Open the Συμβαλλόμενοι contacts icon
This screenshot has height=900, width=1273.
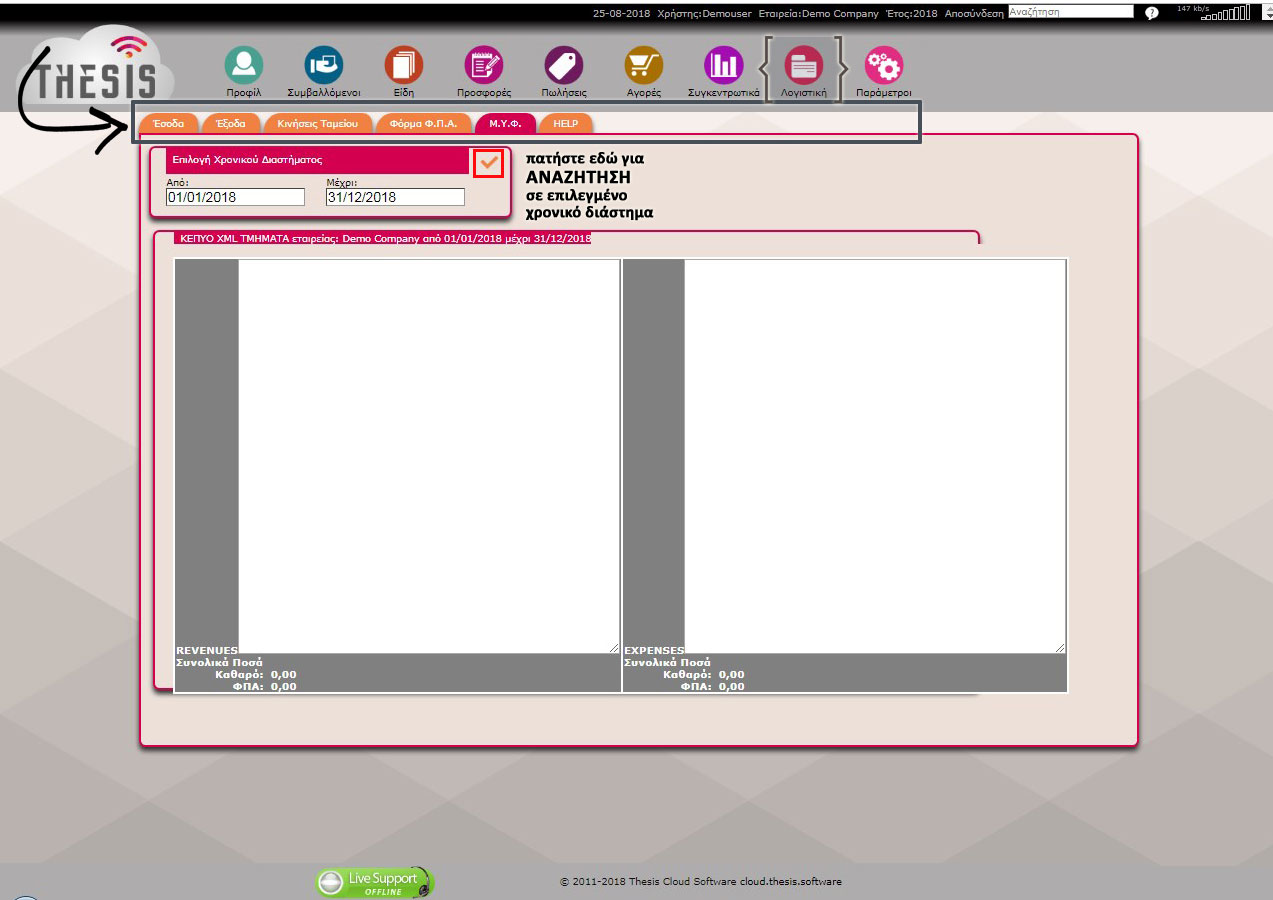pyautogui.click(x=324, y=66)
